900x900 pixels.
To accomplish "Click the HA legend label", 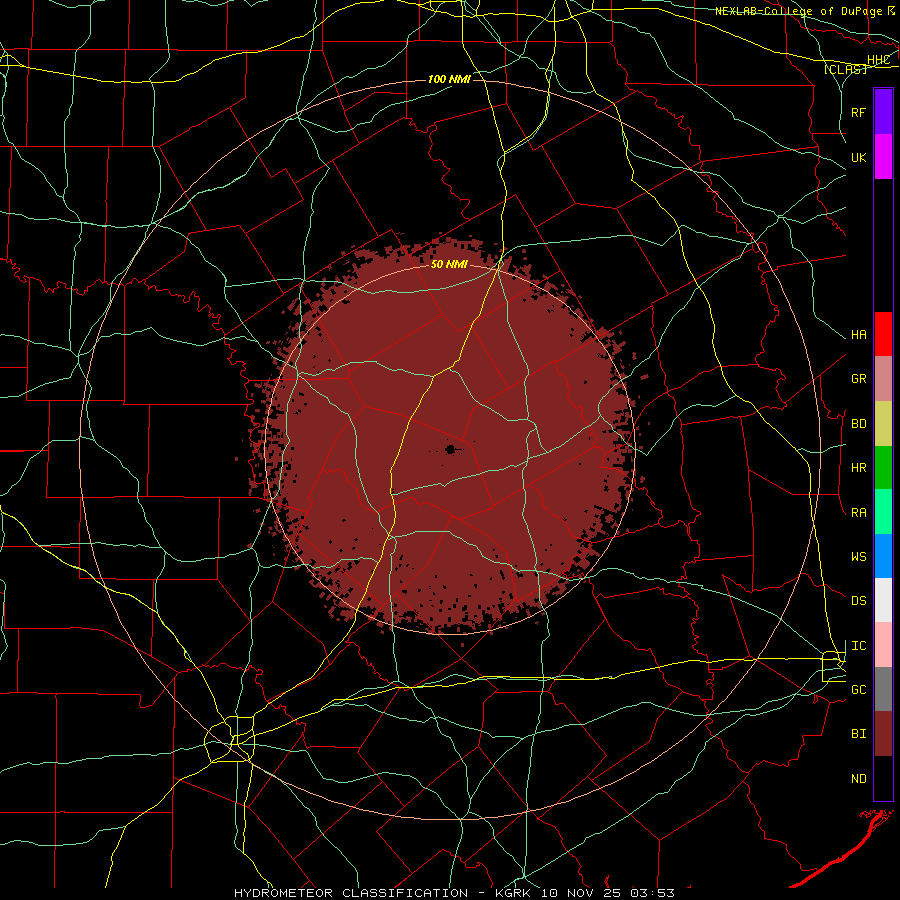I will tap(858, 335).
